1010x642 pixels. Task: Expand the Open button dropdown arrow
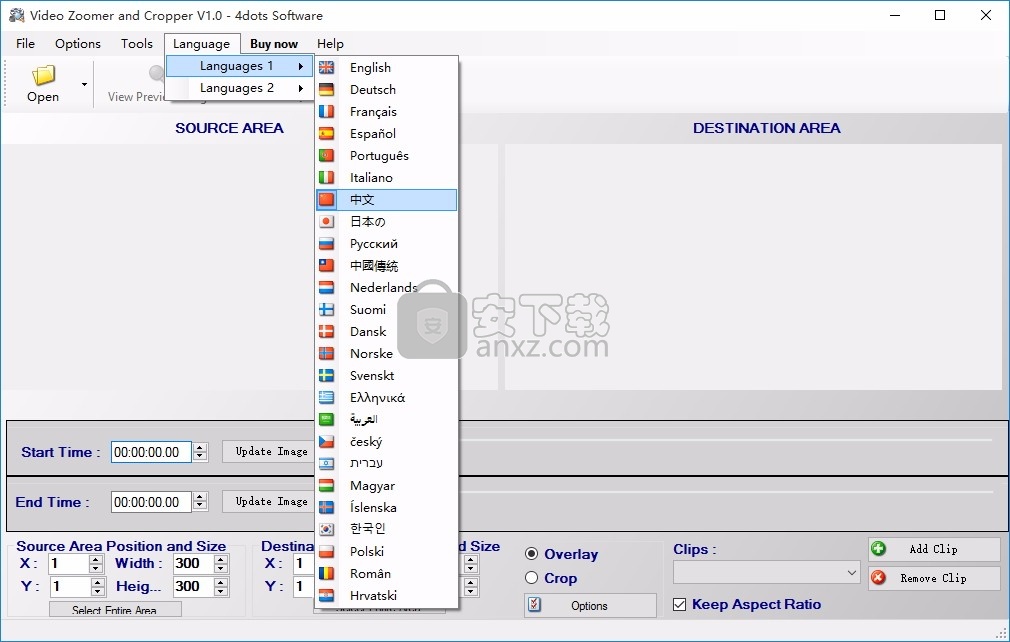coord(84,84)
